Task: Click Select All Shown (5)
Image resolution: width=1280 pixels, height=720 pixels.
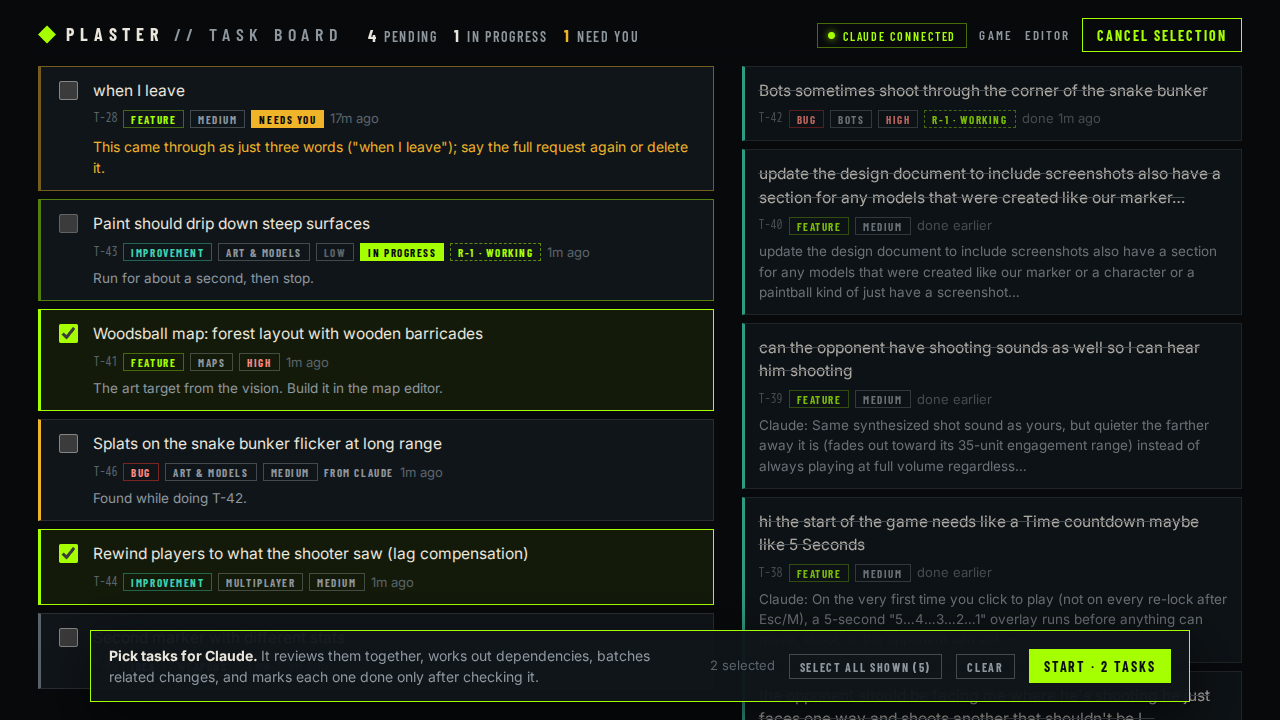Action: tap(865, 667)
